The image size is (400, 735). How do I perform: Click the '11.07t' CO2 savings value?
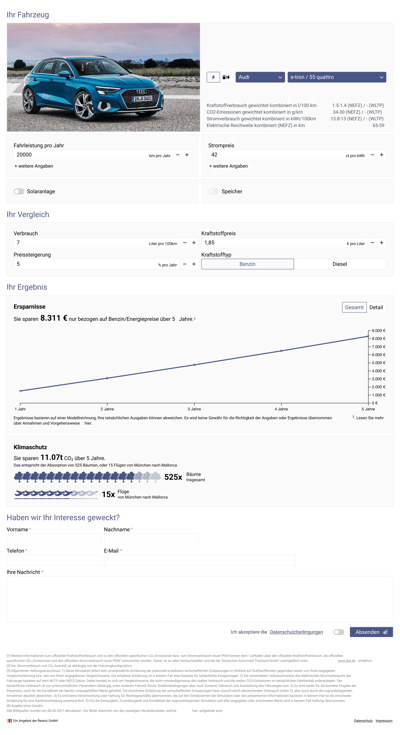(x=52, y=457)
